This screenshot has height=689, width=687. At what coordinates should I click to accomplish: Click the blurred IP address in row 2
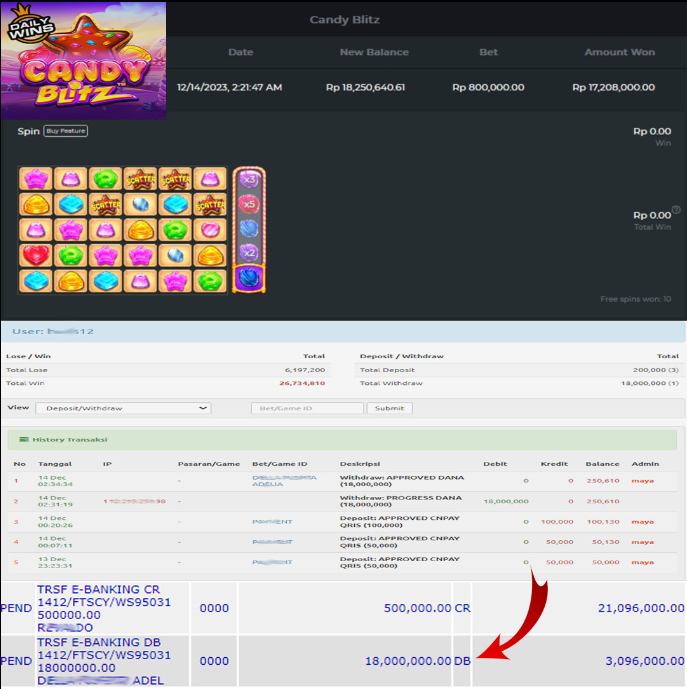click(134, 501)
